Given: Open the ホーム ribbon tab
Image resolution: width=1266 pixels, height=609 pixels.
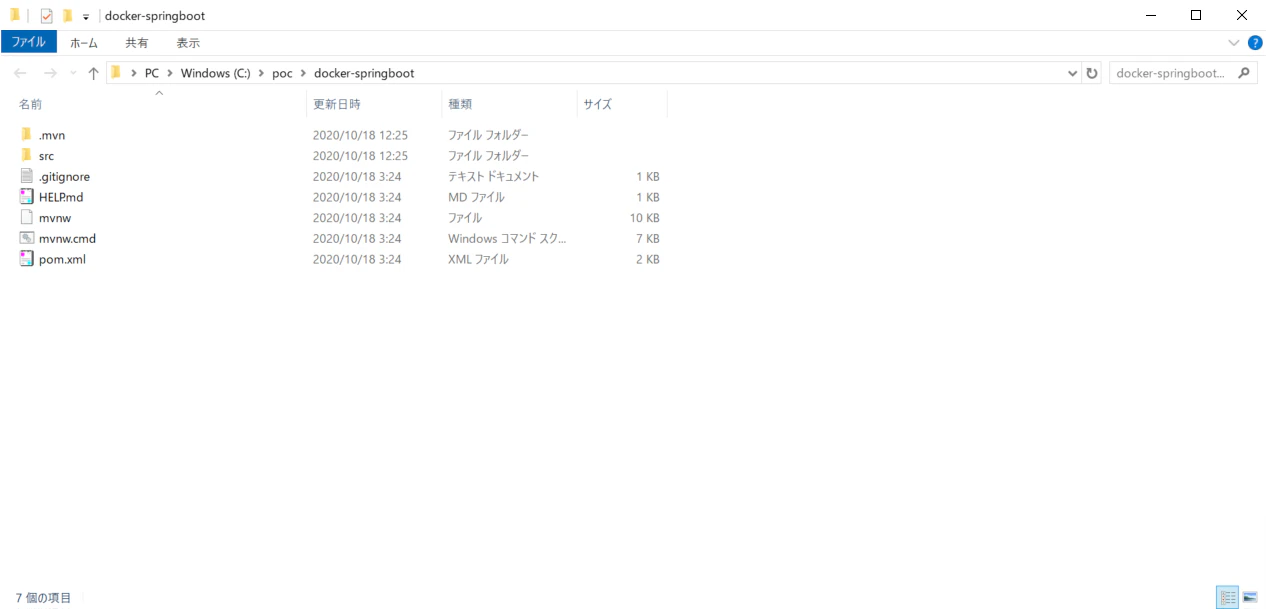Looking at the screenshot, I should tap(84, 43).
